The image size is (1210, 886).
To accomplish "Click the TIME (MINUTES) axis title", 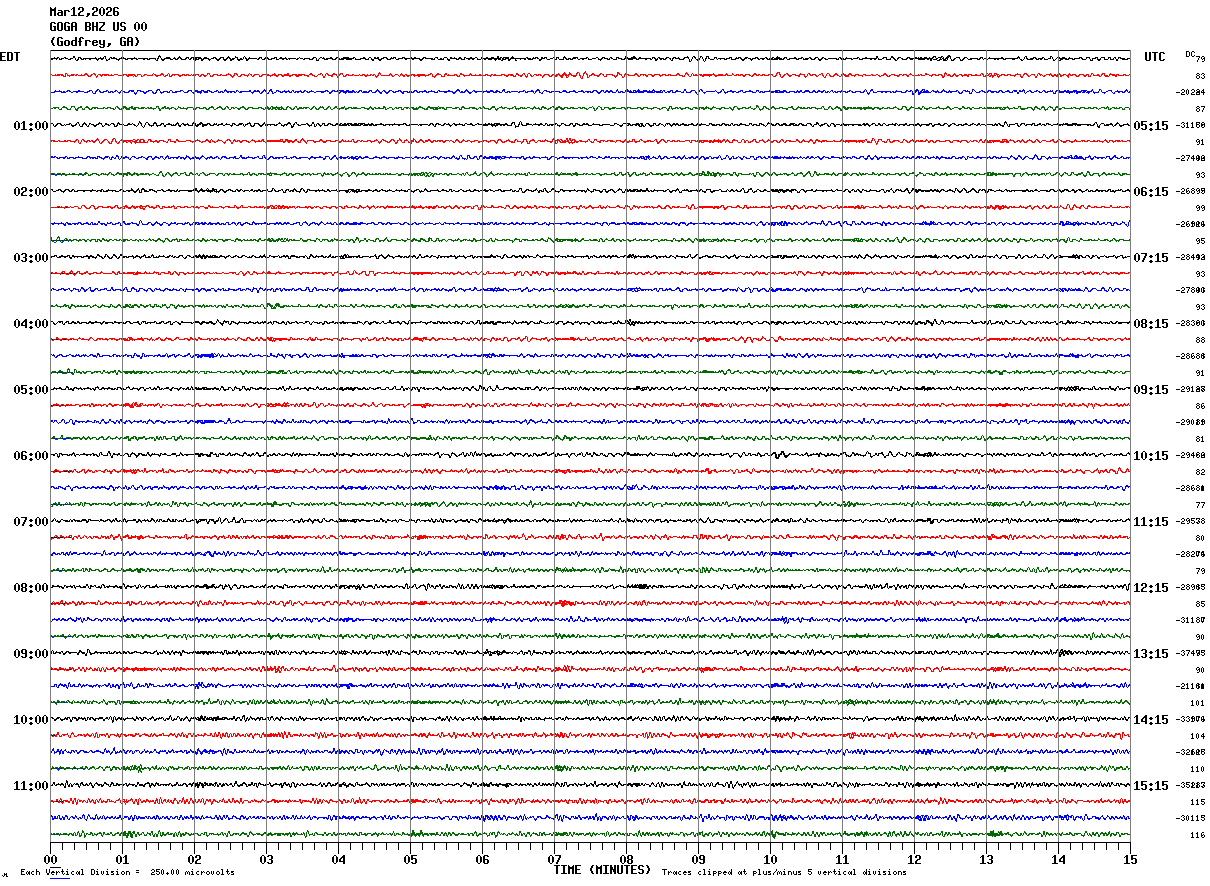I will 602,870.
